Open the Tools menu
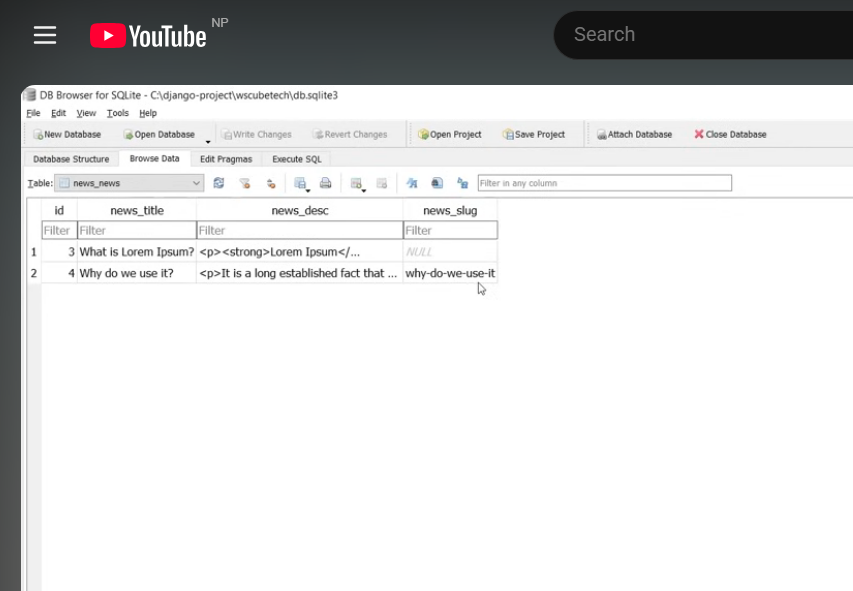This screenshot has width=853, height=591. tap(118, 113)
